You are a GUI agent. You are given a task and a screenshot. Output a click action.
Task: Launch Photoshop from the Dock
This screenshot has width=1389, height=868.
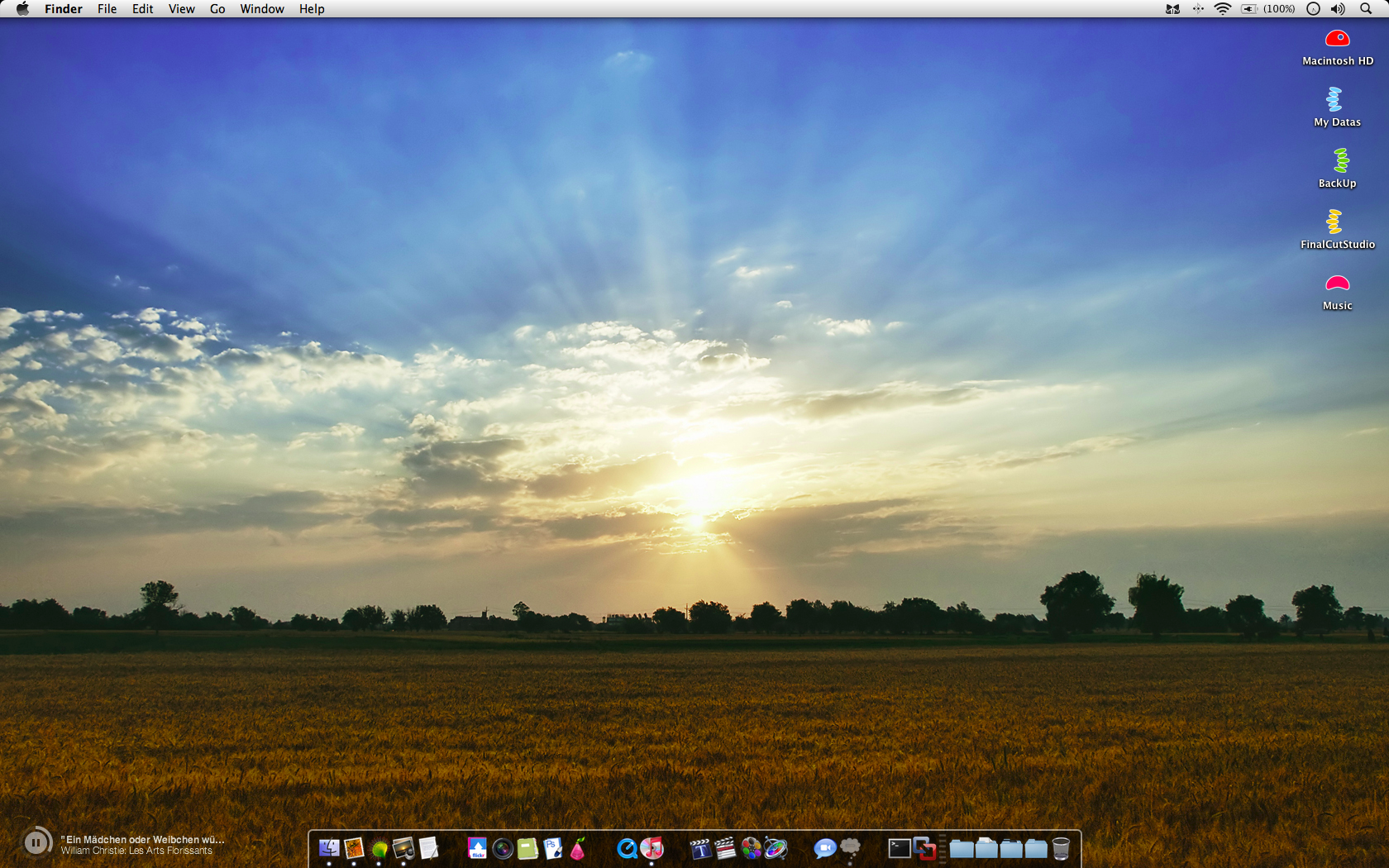552,848
